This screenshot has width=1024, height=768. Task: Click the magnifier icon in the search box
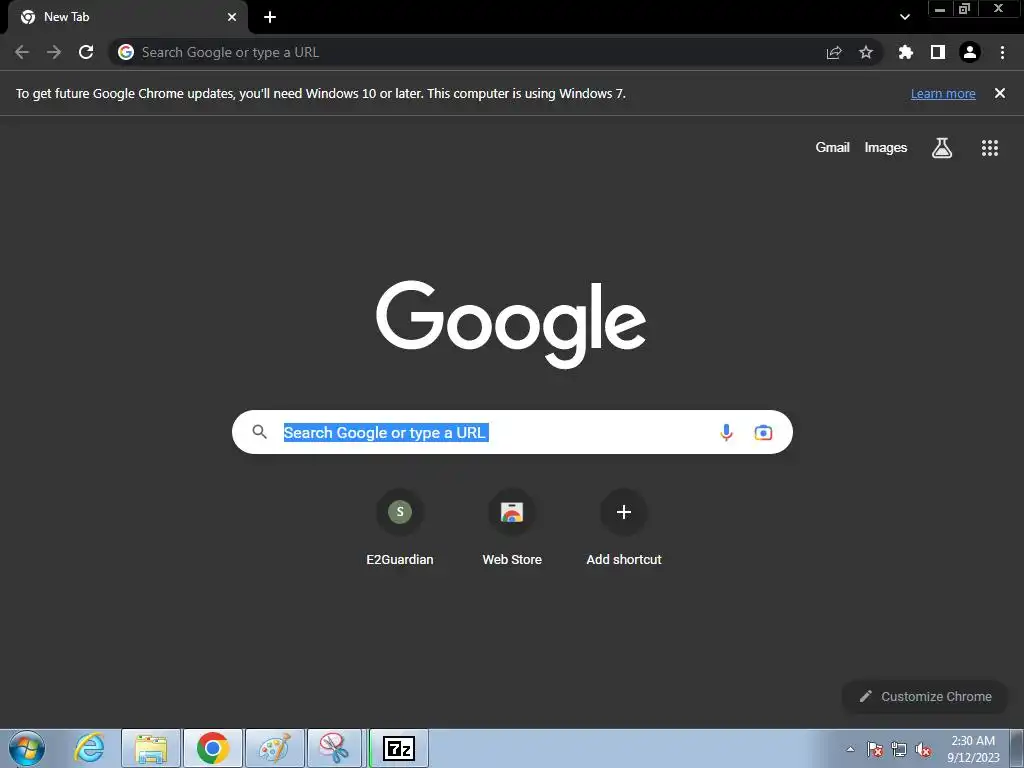(x=260, y=432)
